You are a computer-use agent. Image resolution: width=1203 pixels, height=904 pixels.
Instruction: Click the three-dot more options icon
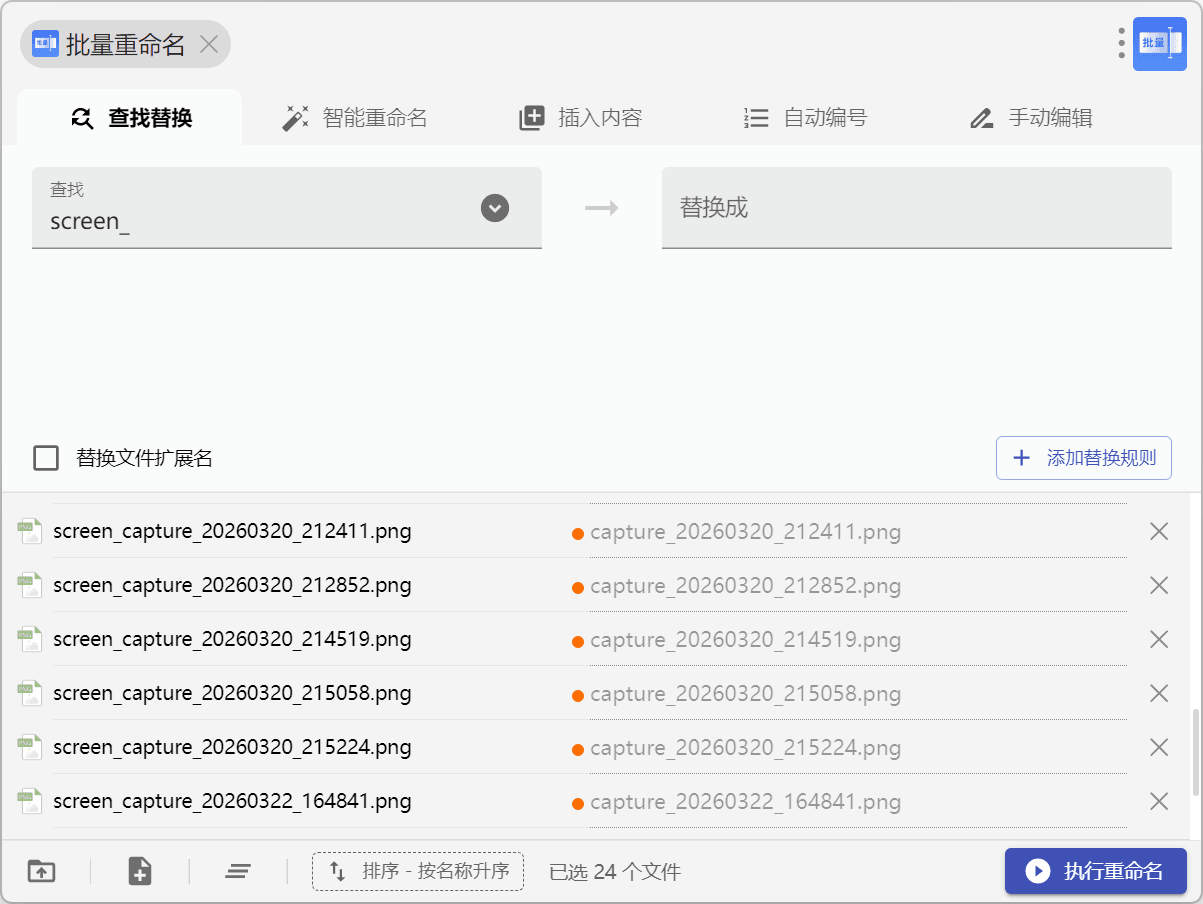pos(1121,43)
